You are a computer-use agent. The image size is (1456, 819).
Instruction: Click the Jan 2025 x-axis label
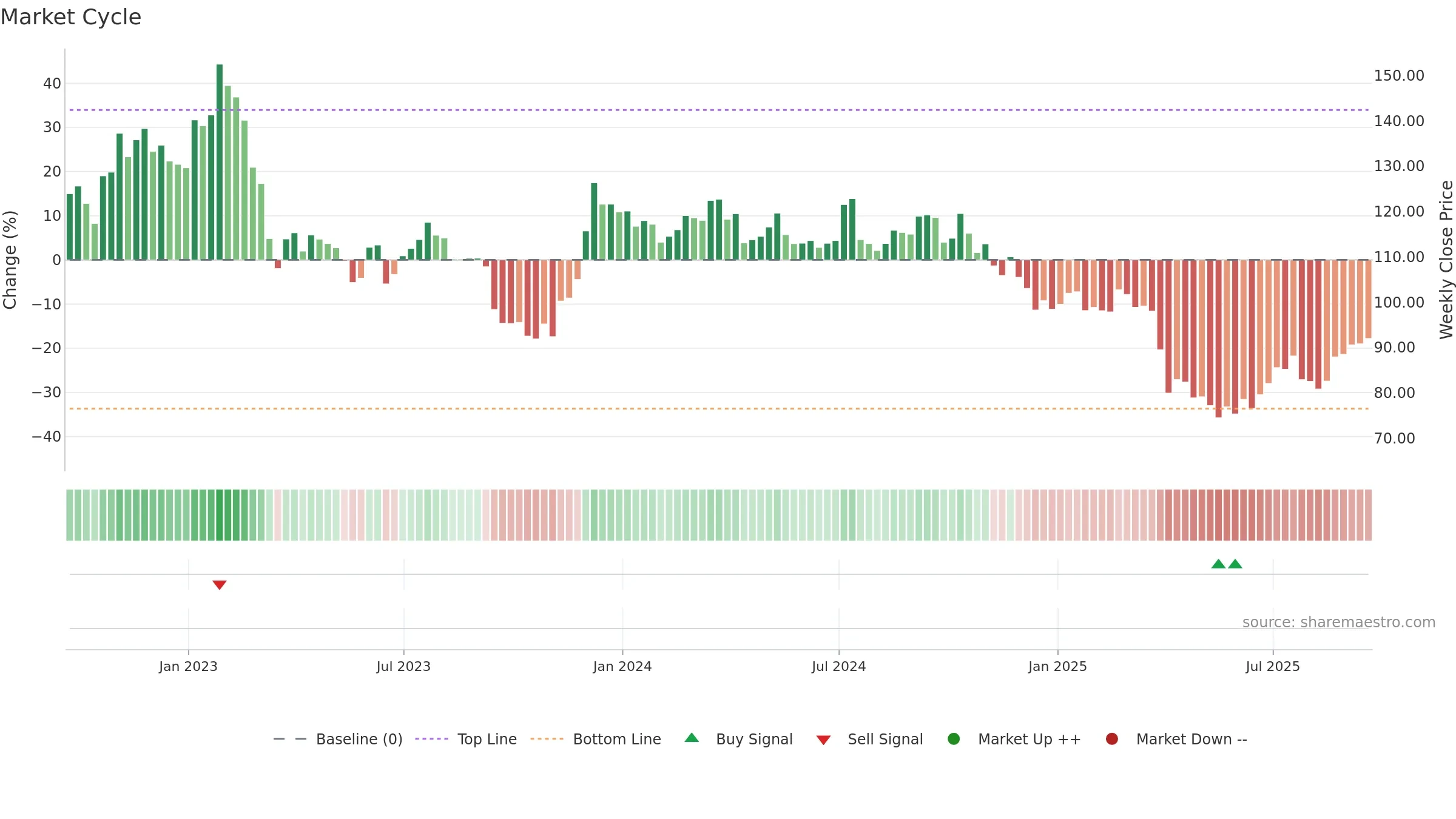click(1057, 666)
